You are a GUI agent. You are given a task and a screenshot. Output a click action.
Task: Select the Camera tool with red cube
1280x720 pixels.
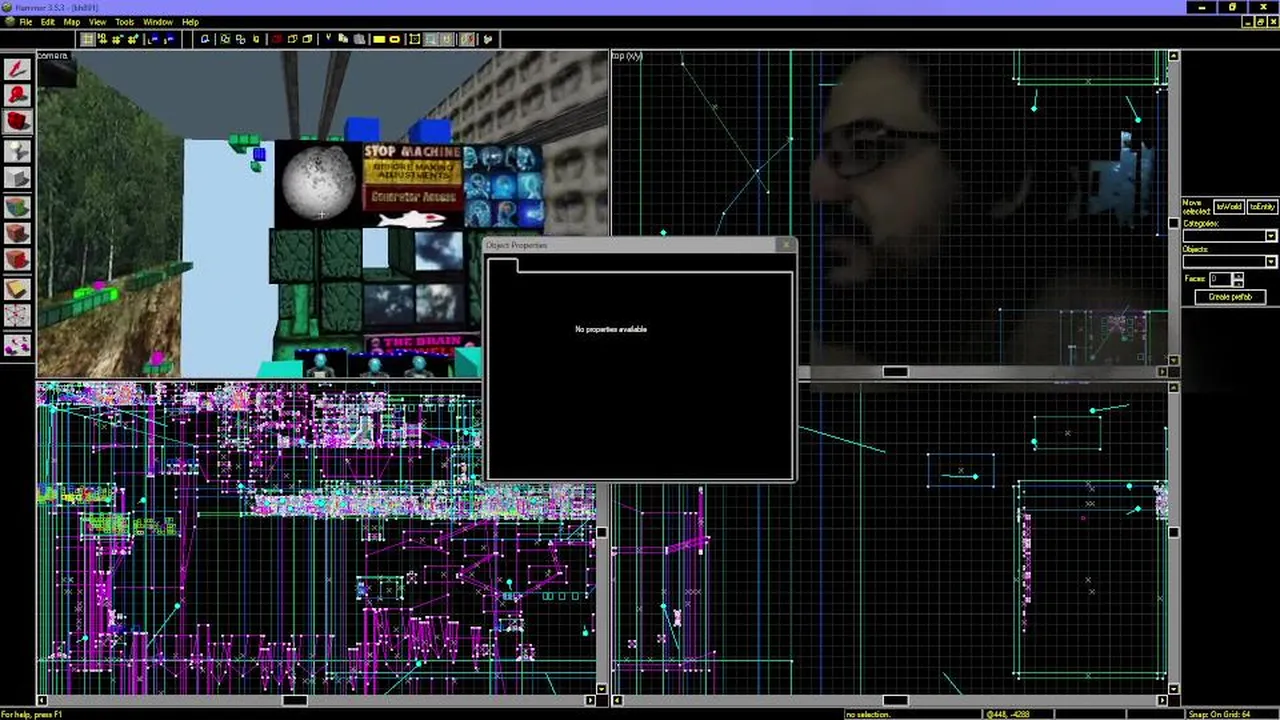pos(17,122)
